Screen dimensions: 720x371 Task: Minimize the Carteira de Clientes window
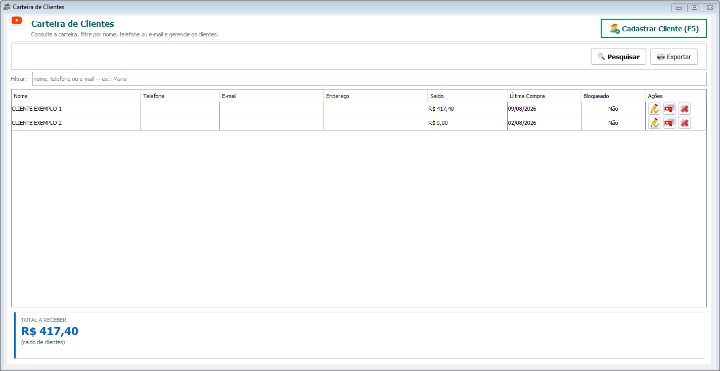(678, 7)
